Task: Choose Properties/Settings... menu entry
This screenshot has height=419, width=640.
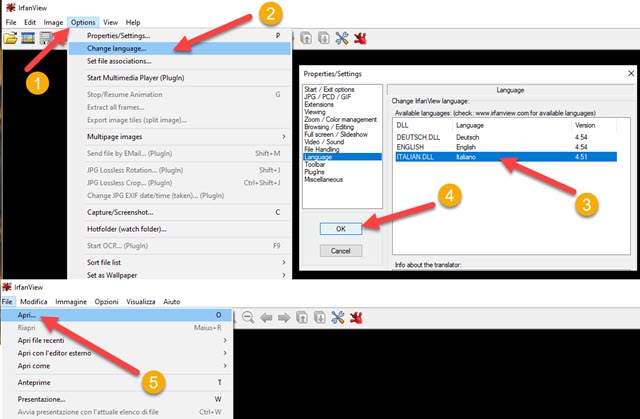Action: pos(180,35)
